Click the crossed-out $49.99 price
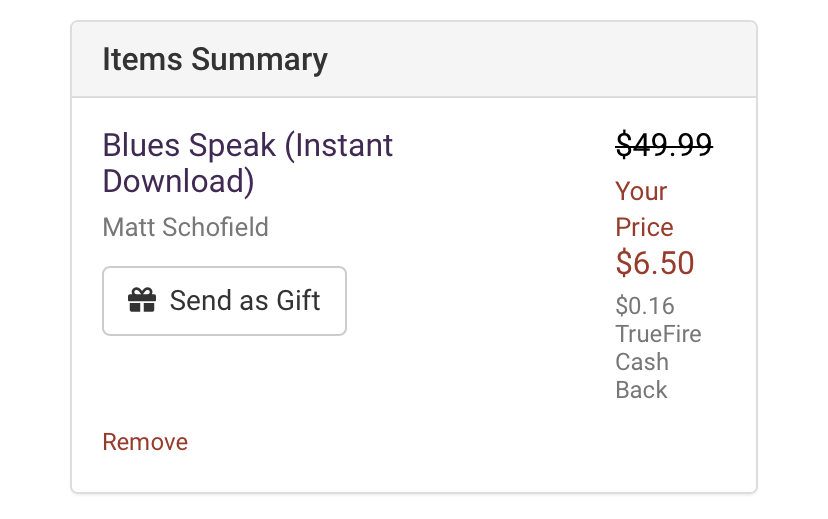Image resolution: width=828 pixels, height=519 pixels. point(664,145)
